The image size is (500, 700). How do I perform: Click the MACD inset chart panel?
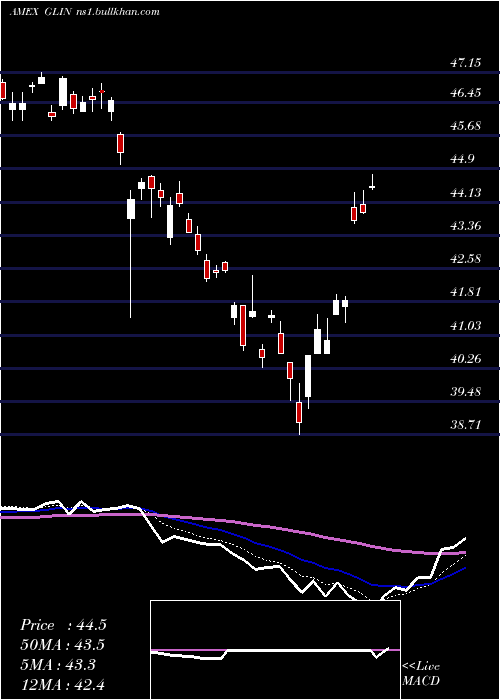point(275,650)
